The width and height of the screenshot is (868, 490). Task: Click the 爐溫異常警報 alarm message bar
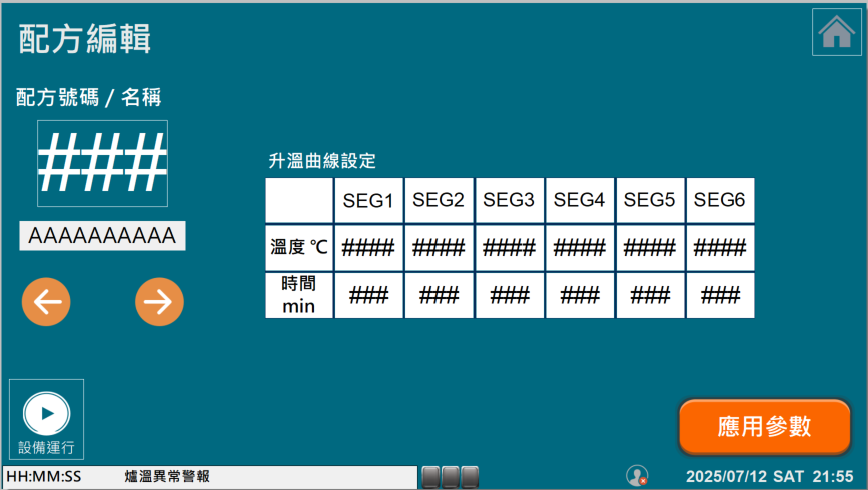click(210, 476)
